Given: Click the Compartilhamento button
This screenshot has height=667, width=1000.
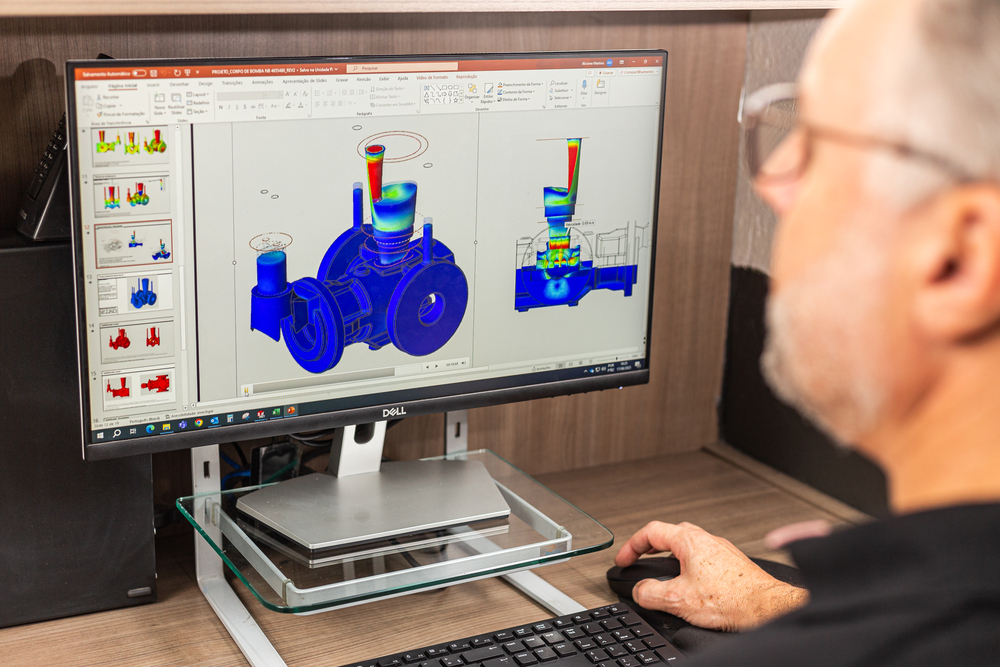Looking at the screenshot, I should (638, 72).
